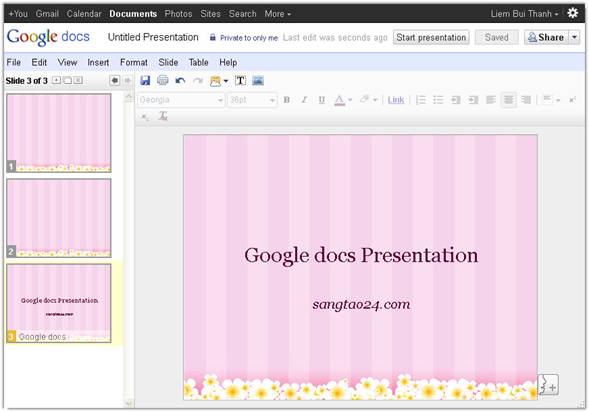The height and width of the screenshot is (412, 589).
Task: Duplicate the slide using the middle small icon
Action: [67, 80]
